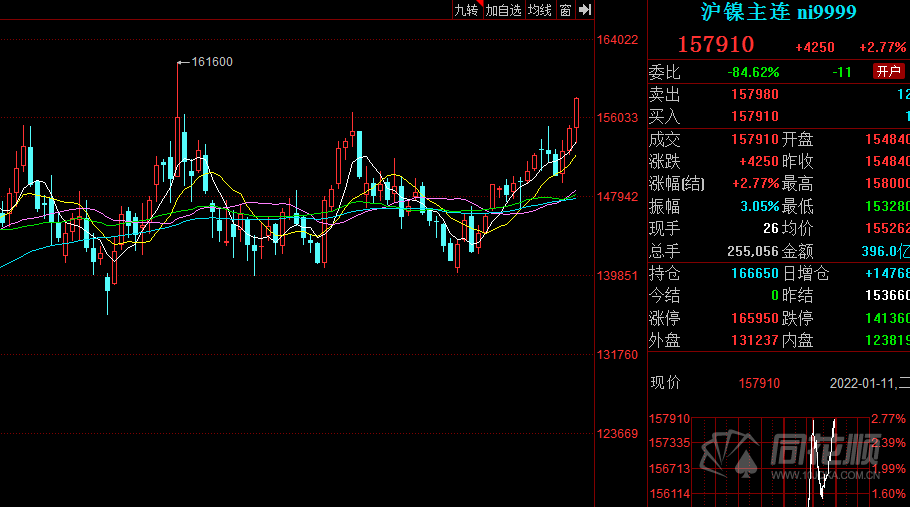Click 持仓 value 166650
Image resolution: width=910 pixels, height=507 pixels.
[754, 273]
